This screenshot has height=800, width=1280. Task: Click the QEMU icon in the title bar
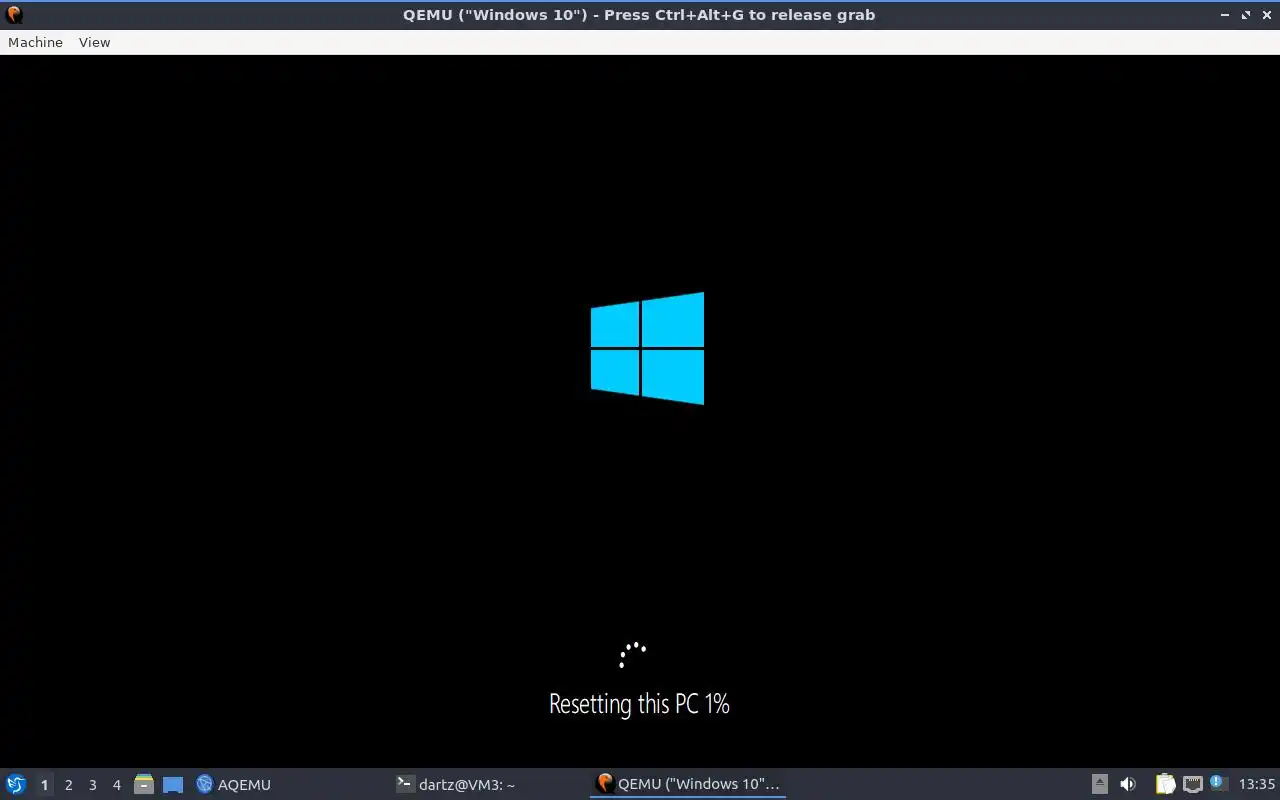coord(14,14)
